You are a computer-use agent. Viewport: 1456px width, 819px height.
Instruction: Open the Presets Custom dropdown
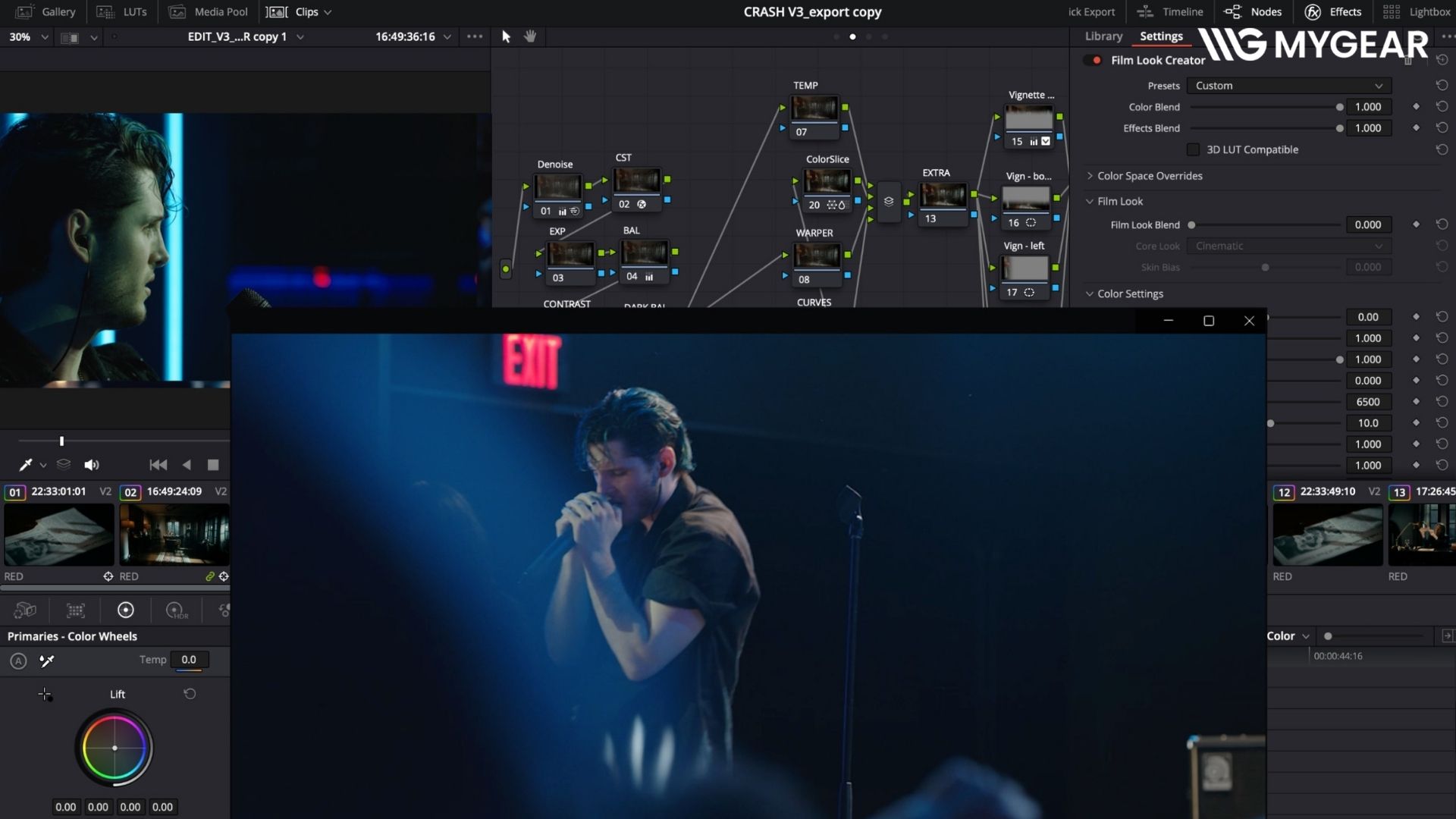coord(1288,86)
